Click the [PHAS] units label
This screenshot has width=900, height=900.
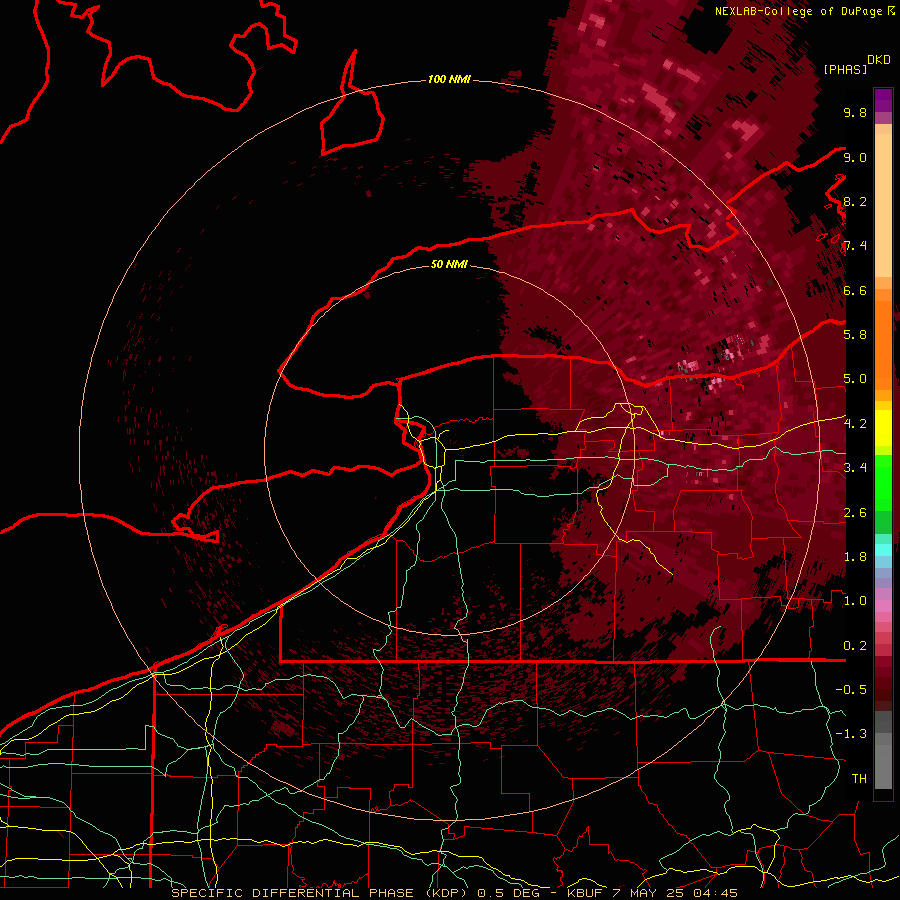[845, 69]
